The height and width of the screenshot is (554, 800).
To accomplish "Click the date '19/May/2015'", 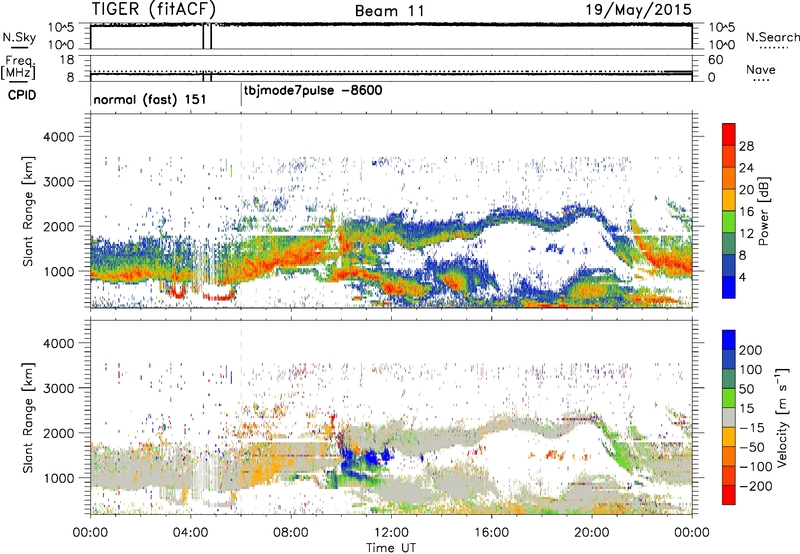I will coord(638,9).
